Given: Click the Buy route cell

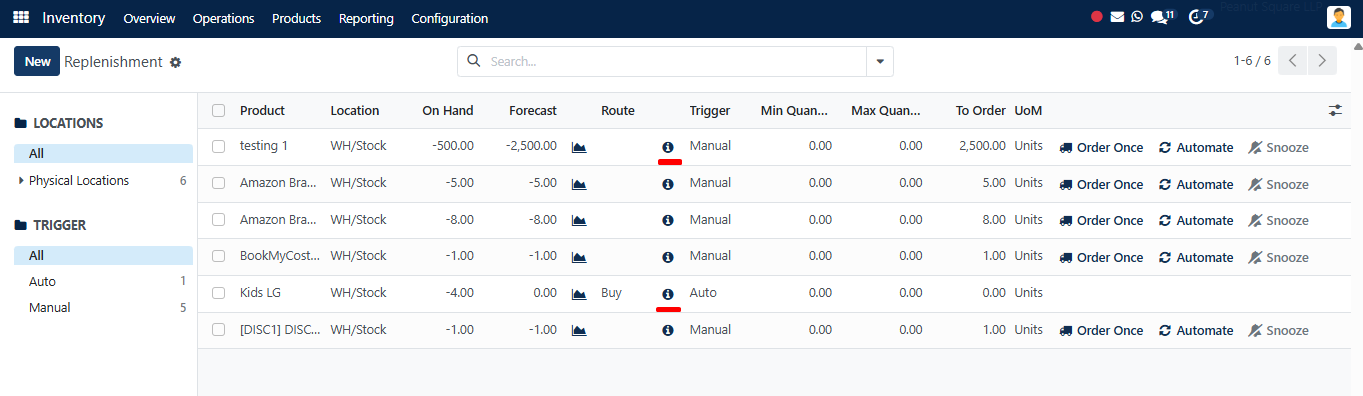Looking at the screenshot, I should point(611,293).
